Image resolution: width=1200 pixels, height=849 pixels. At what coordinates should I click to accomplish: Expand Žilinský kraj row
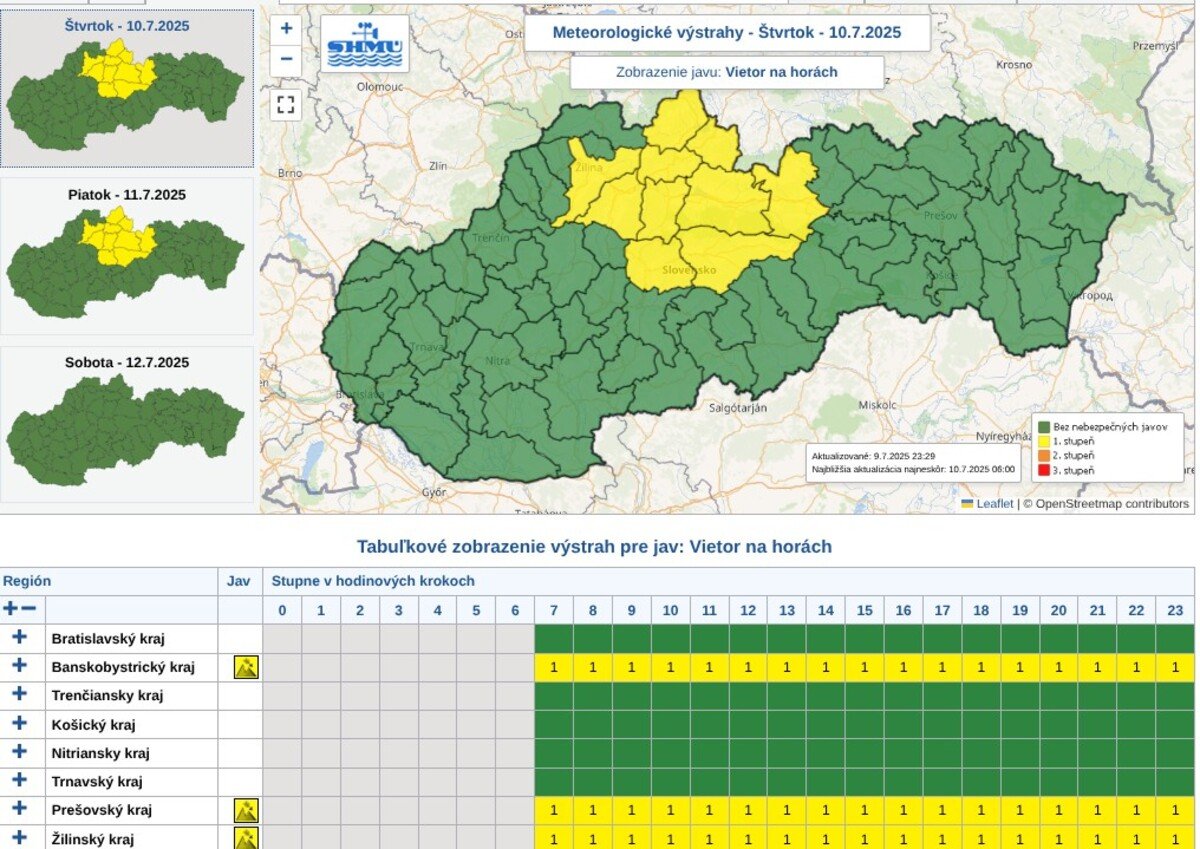[x=19, y=839]
